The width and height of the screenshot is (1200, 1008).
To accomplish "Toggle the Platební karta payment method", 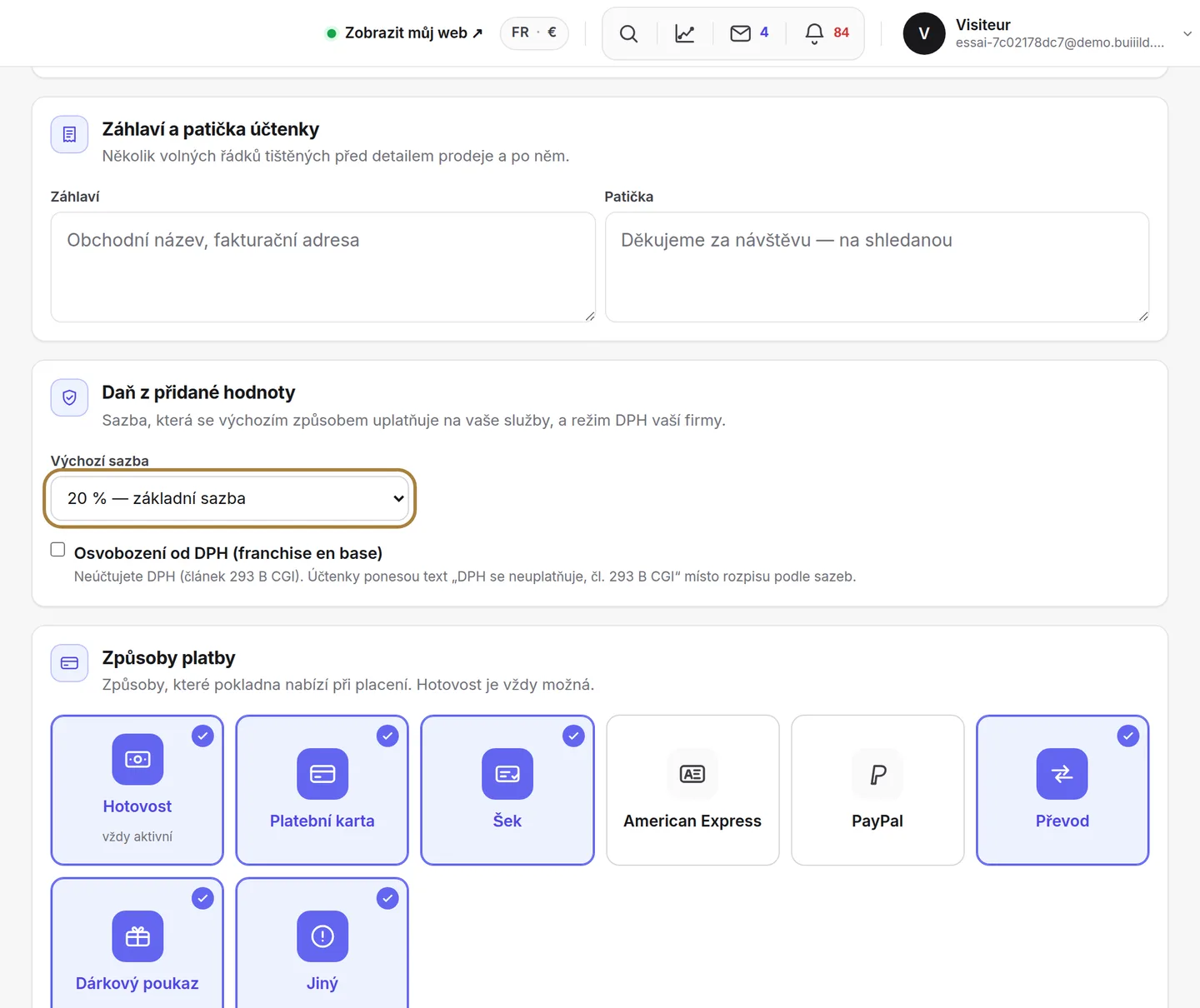I will click(322, 790).
